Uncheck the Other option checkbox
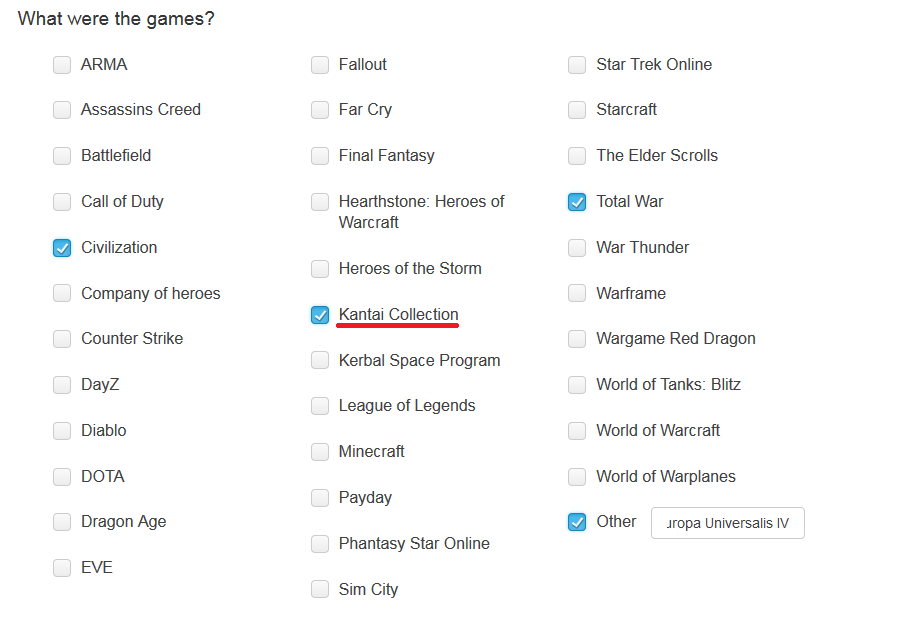Viewport: 912px width, 625px height. pyautogui.click(x=577, y=522)
